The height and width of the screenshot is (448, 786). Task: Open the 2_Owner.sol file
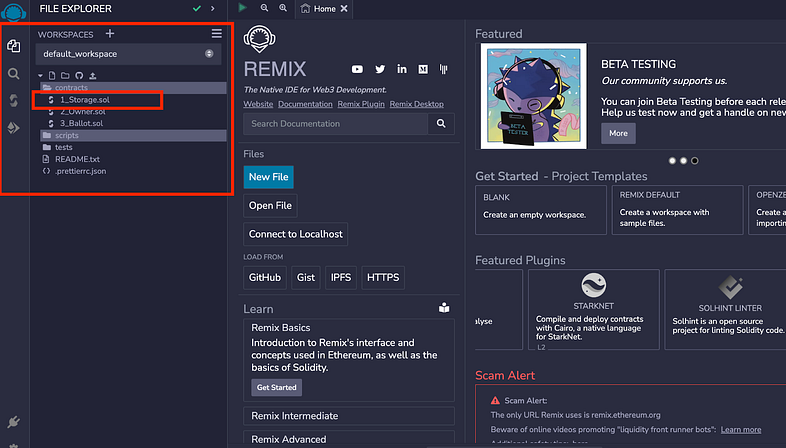83,112
